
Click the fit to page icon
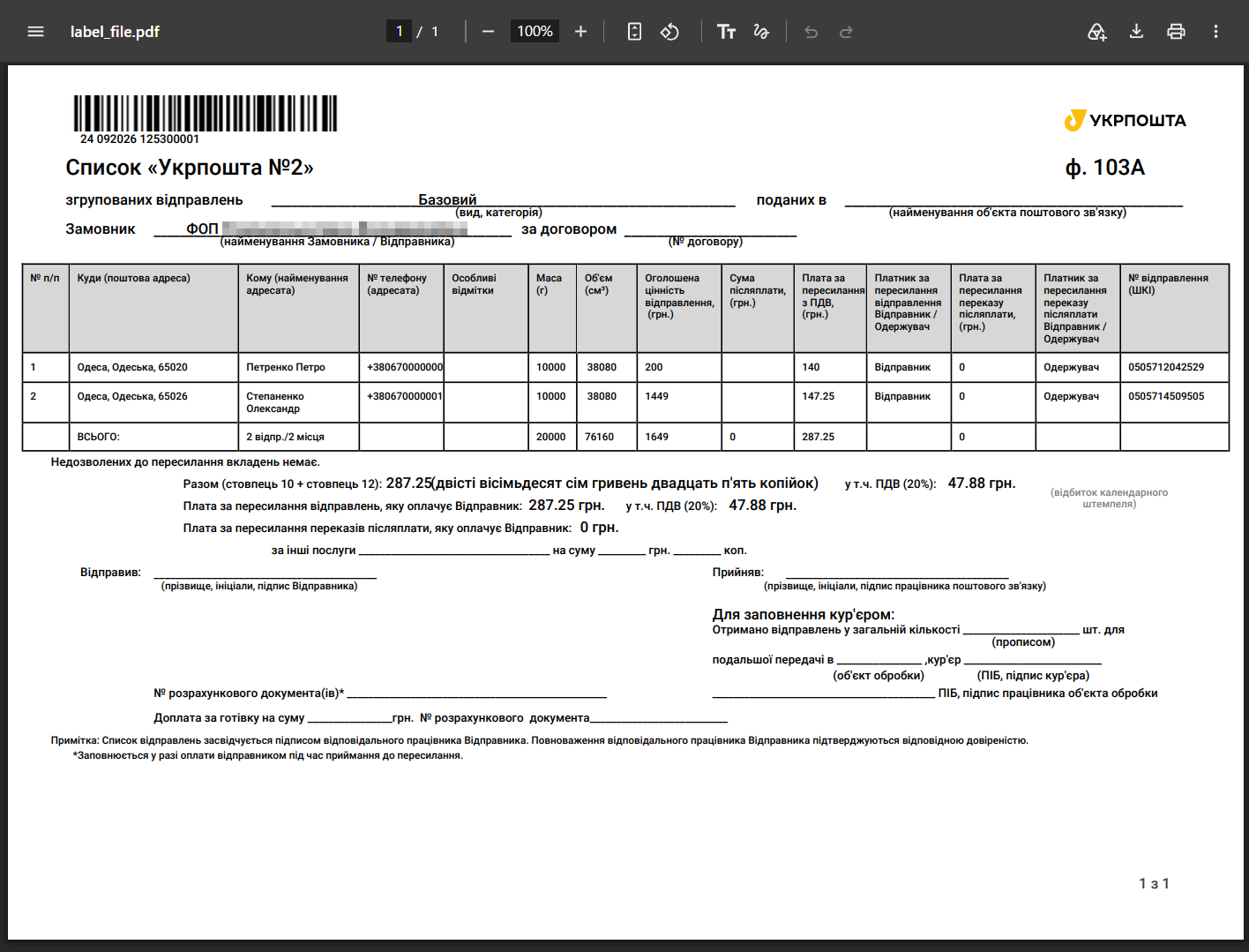coord(634,32)
